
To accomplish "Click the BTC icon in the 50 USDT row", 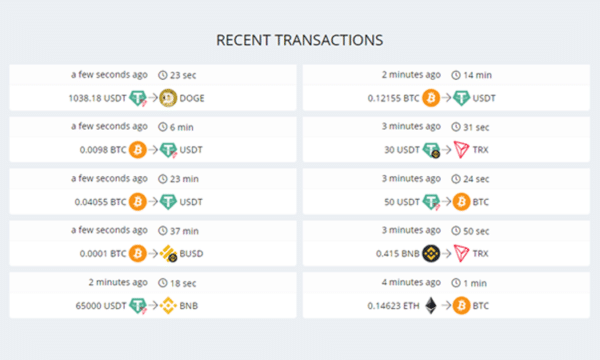I will [x=461, y=202].
